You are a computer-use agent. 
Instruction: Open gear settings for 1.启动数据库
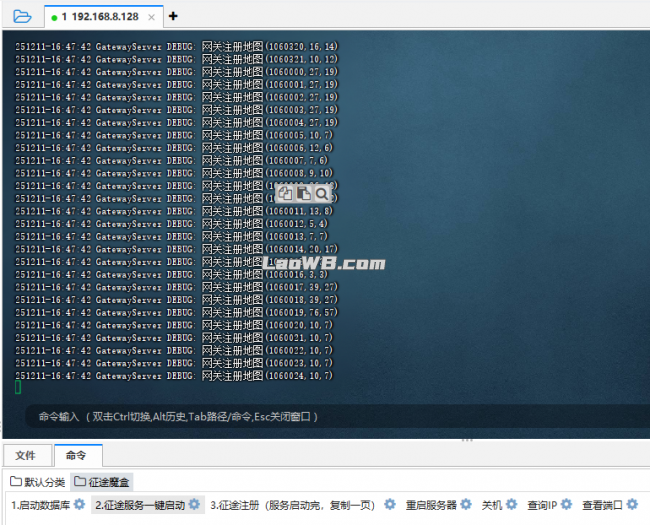point(79,505)
